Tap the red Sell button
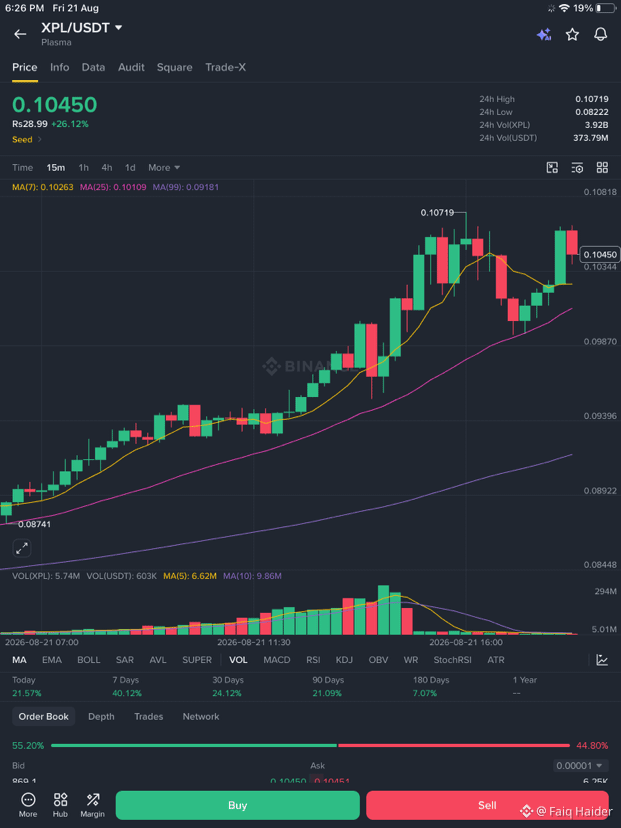This screenshot has width=621, height=828. point(487,805)
